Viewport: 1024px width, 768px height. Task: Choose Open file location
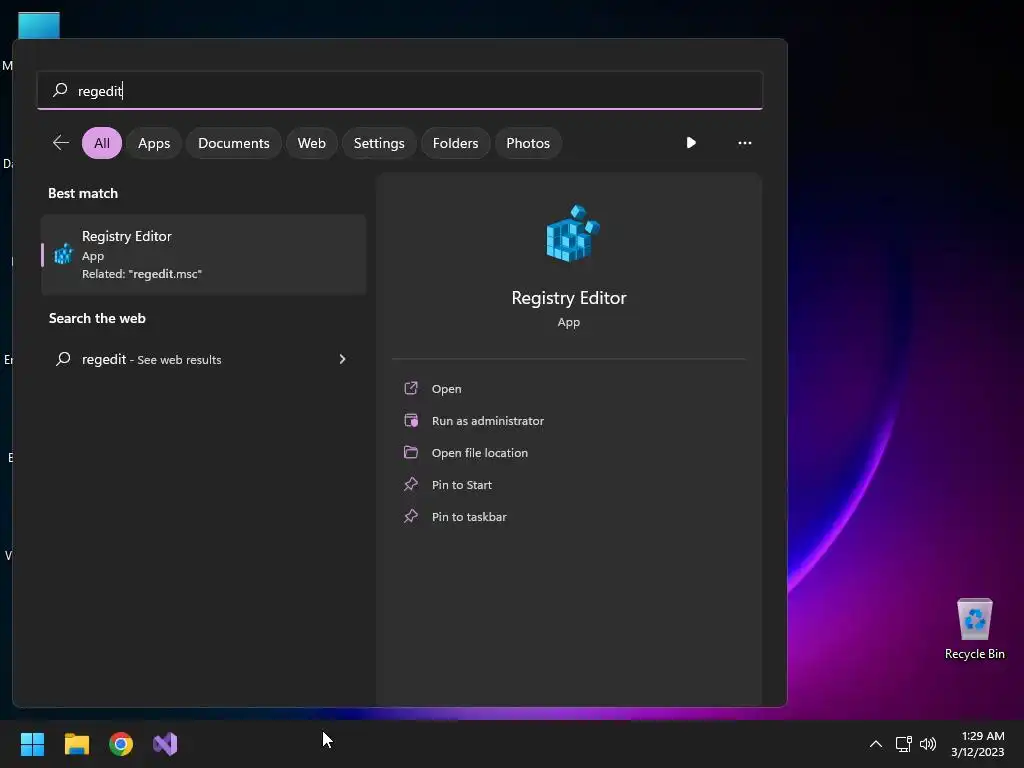tap(569, 453)
